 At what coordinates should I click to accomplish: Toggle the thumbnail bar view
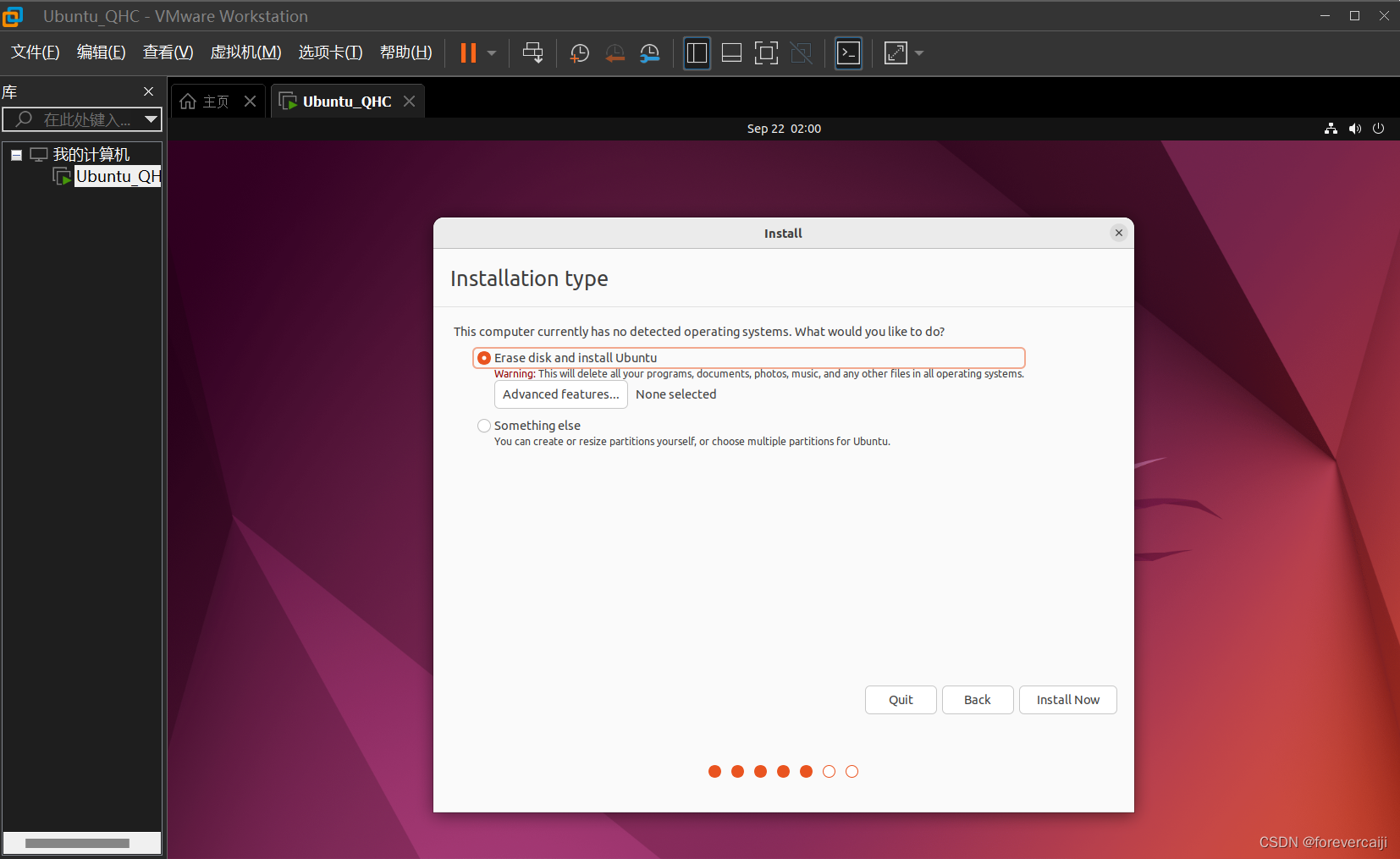pos(731,53)
